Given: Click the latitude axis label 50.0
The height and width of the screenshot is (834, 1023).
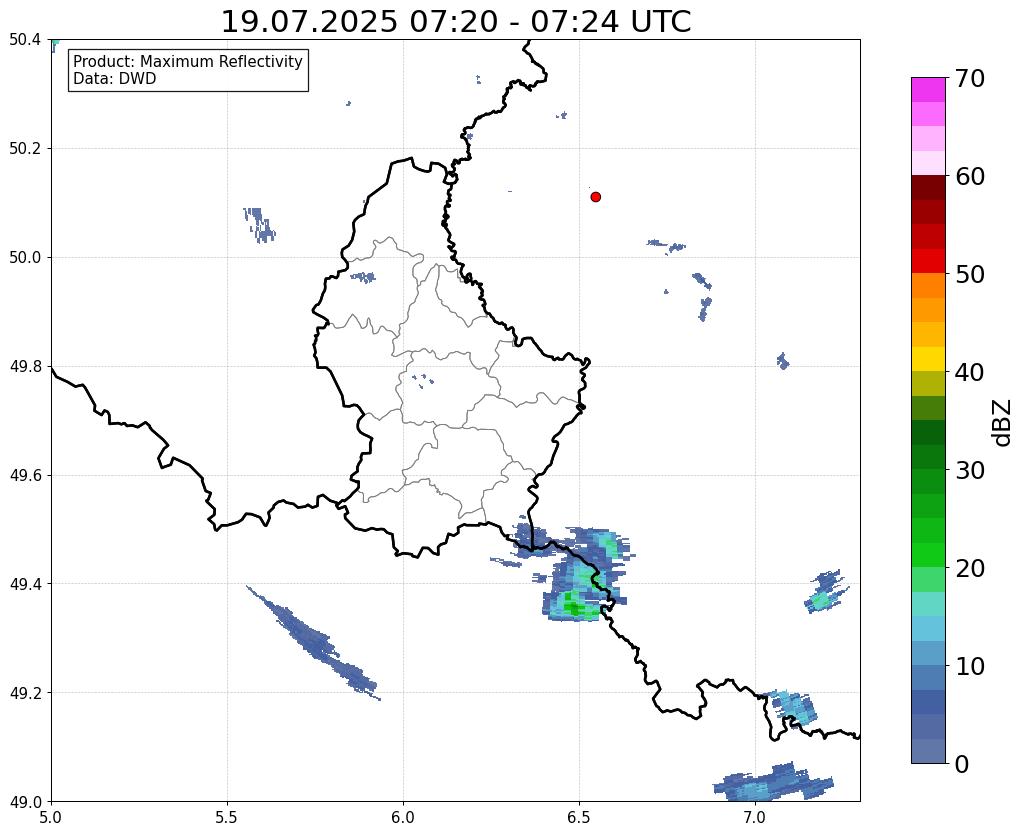Looking at the screenshot, I should coord(25,258).
